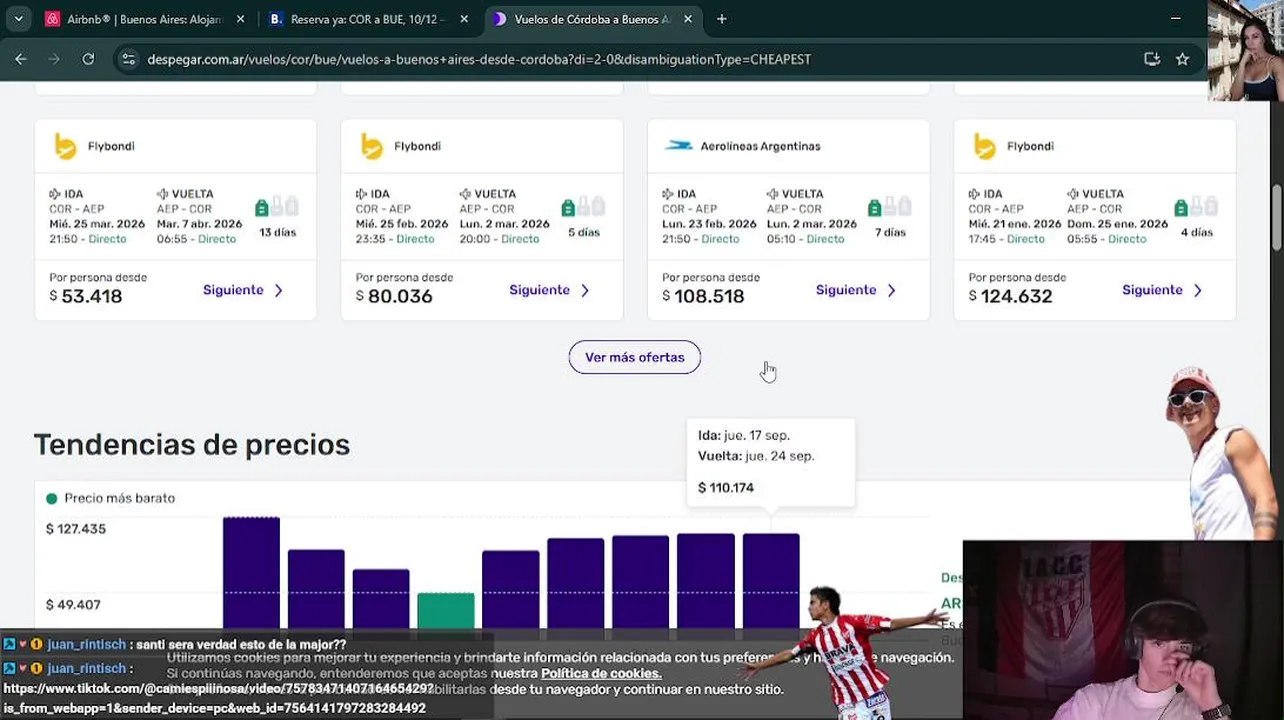
Task: Click Flybondi logo on $ 124.632 card
Action: [984, 147]
